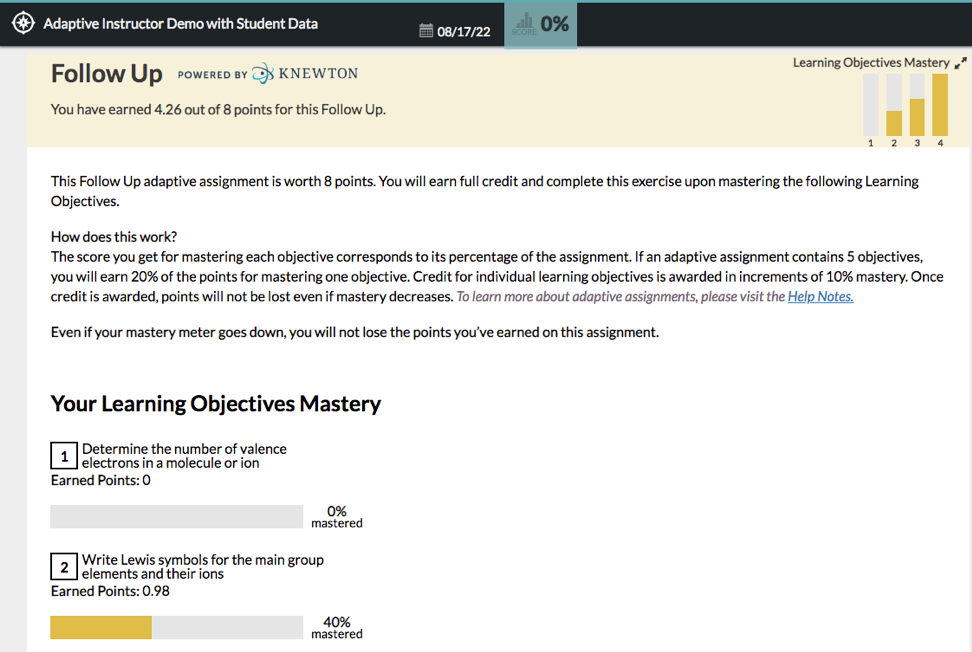Select the Write Lewis symbols objective text
Image resolution: width=972 pixels, height=652 pixels.
(x=203, y=566)
